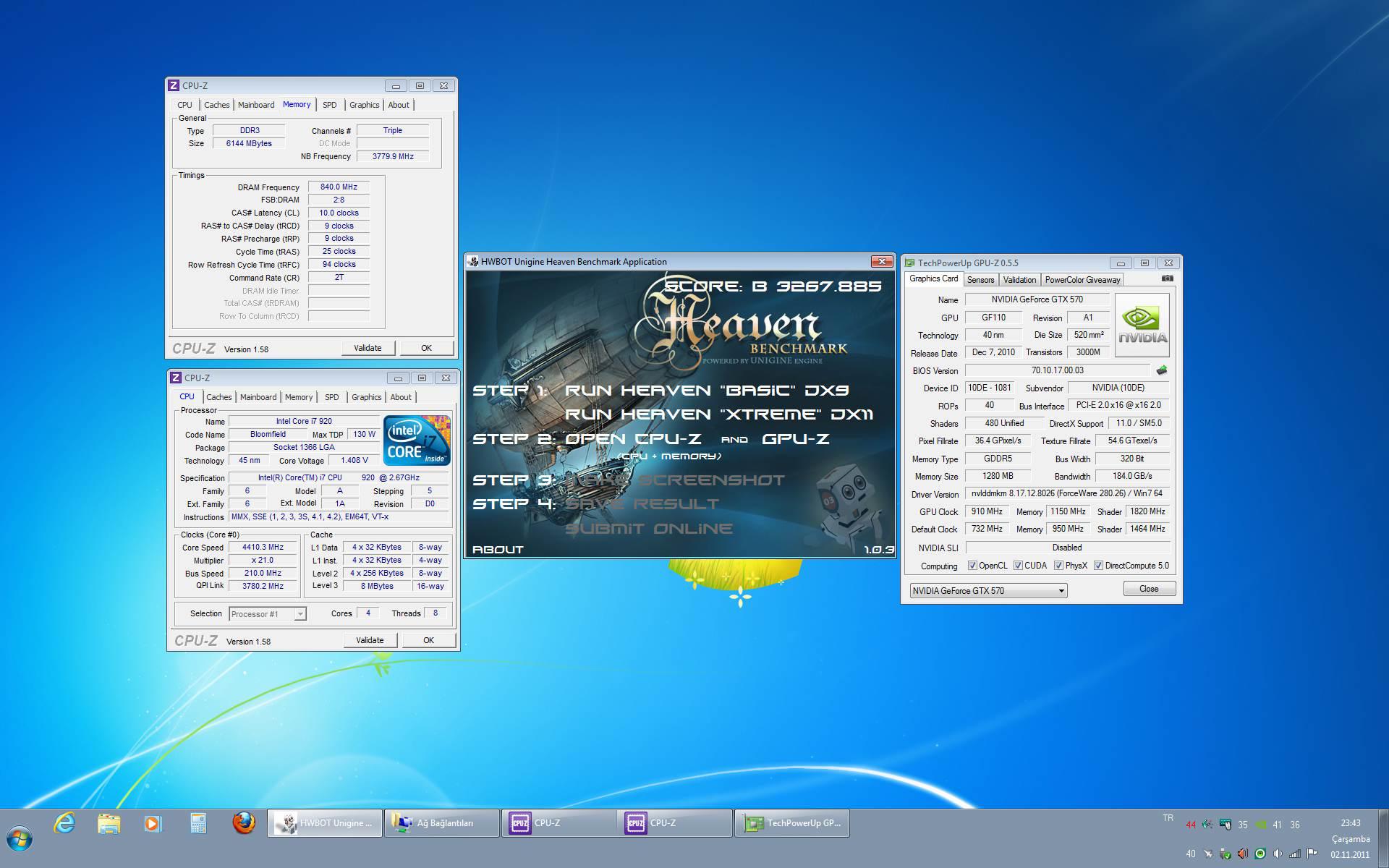Viewport: 1389px width, 868px height.
Task: Click the NVIDIA green tray icon
Action: [1260, 824]
